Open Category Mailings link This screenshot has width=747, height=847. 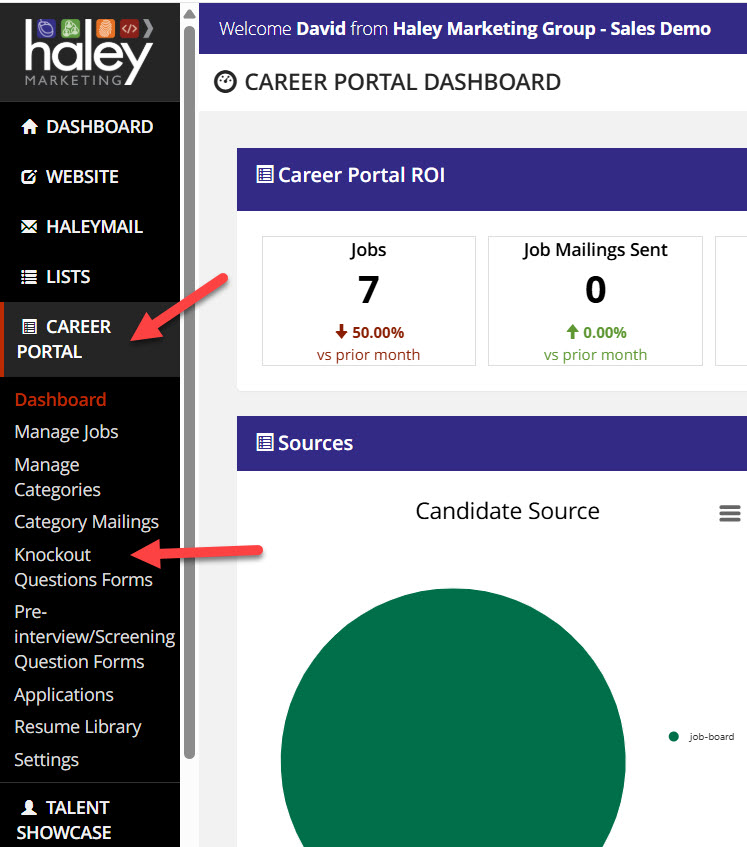86,522
